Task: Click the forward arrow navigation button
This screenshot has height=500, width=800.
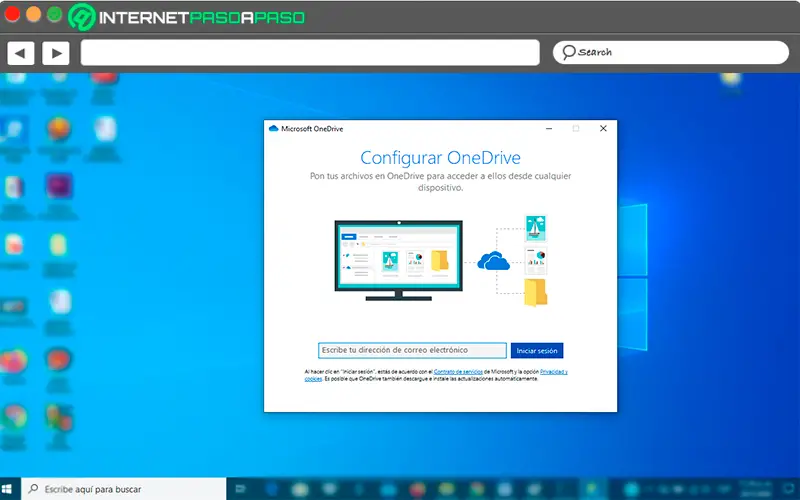Action: (x=56, y=53)
